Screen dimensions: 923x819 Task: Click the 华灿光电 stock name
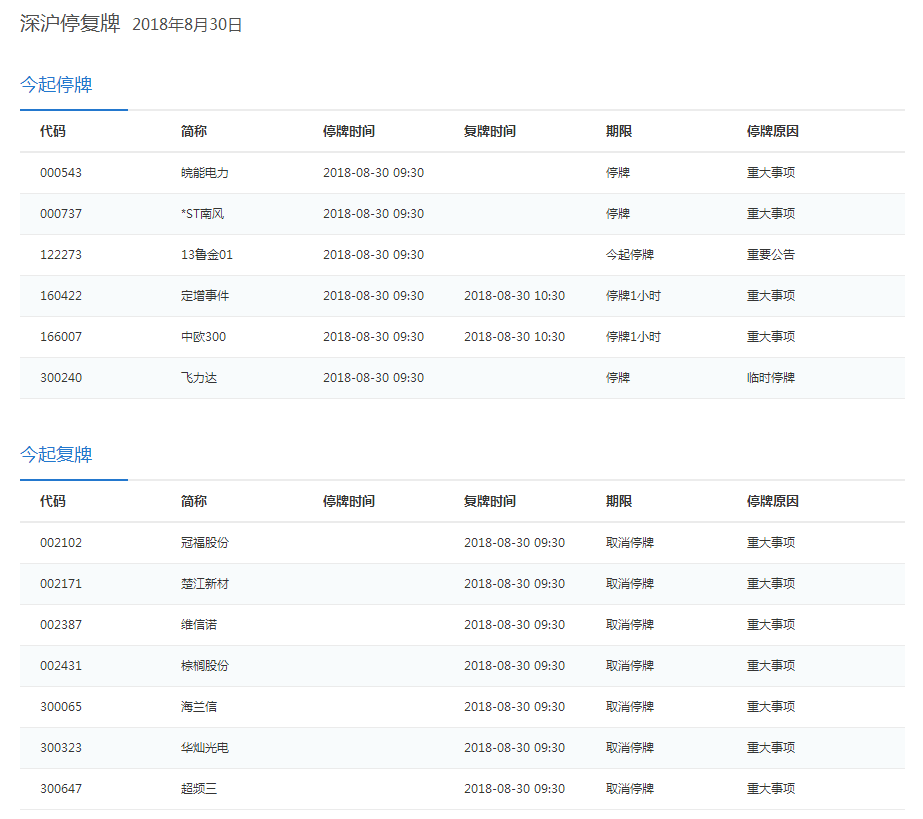(x=205, y=748)
